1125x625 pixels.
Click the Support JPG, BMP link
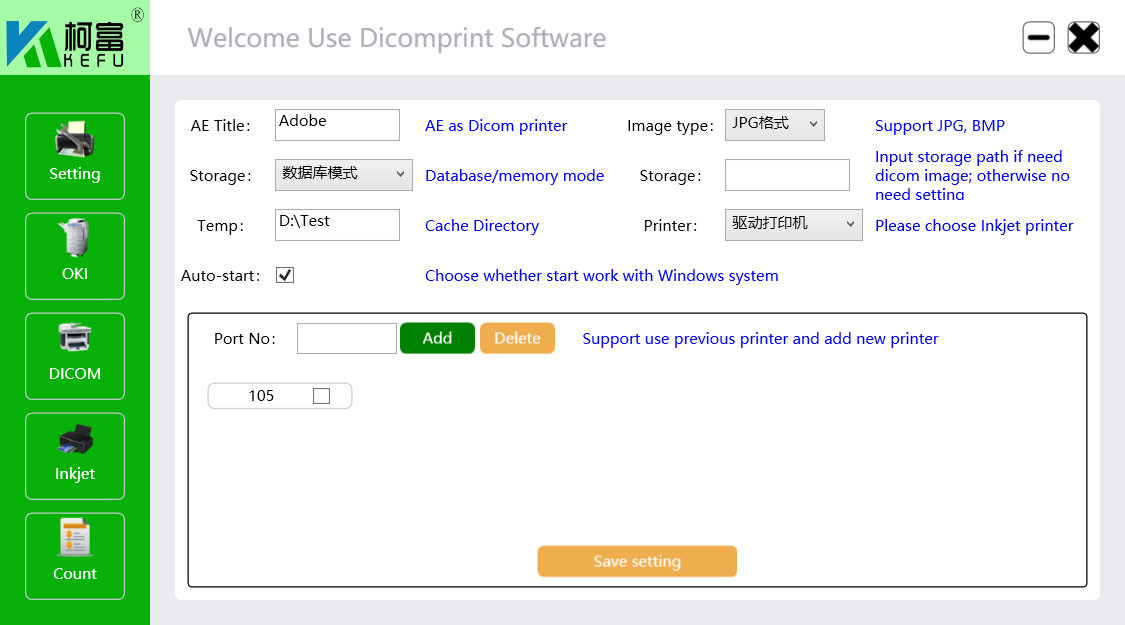(939, 125)
